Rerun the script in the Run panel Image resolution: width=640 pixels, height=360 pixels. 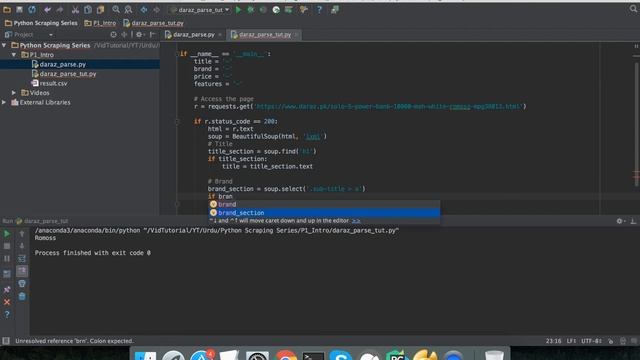7,233
